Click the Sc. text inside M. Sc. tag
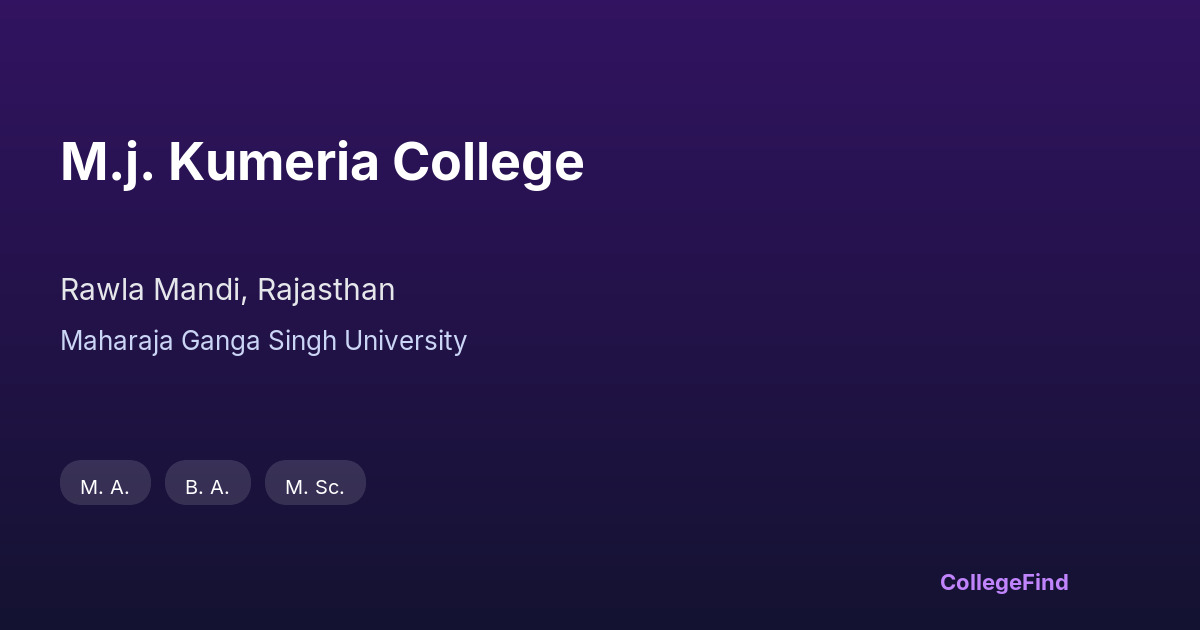The width and height of the screenshot is (1200, 630). 329,487
